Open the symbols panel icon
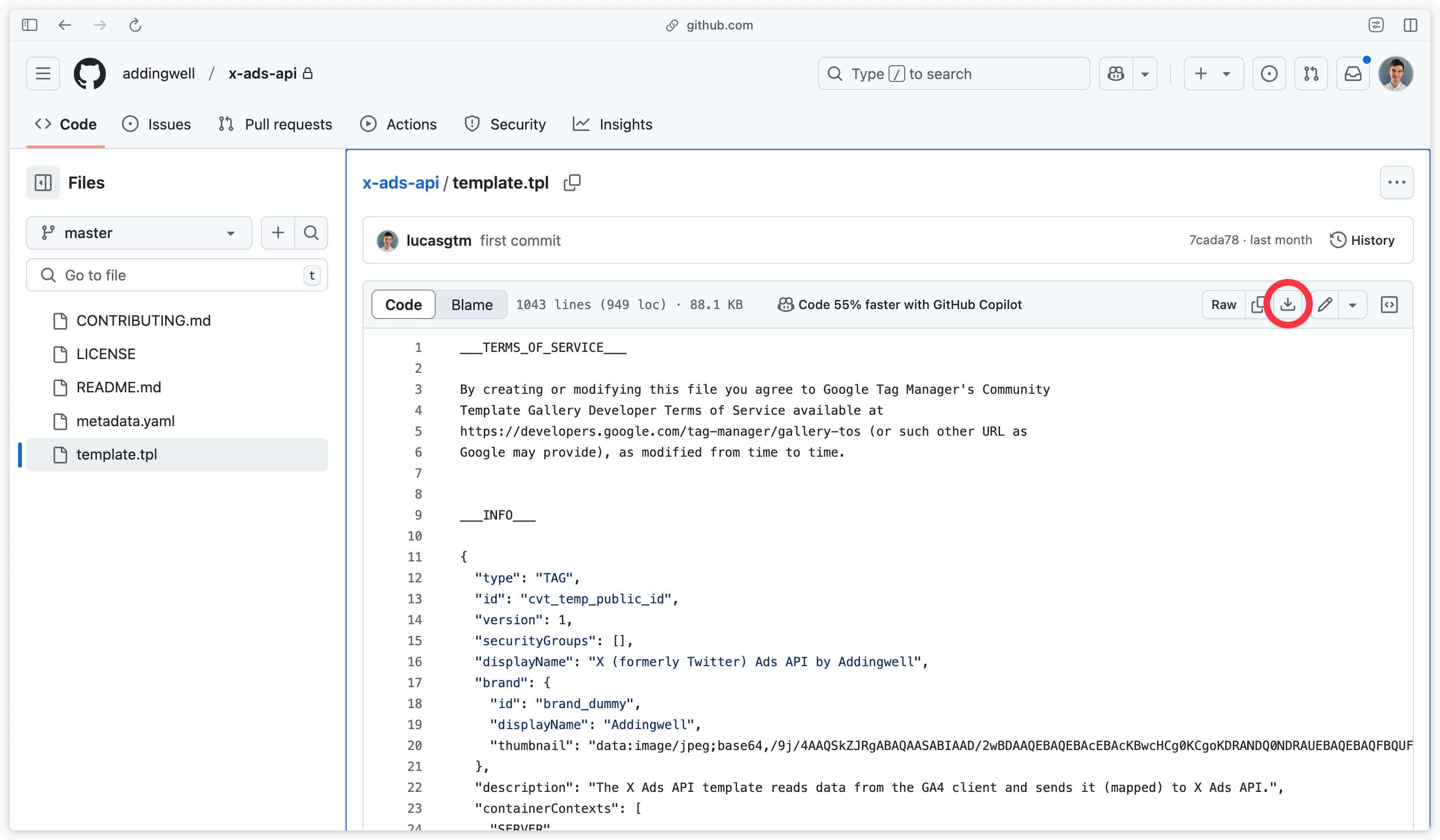 pyautogui.click(x=1389, y=305)
